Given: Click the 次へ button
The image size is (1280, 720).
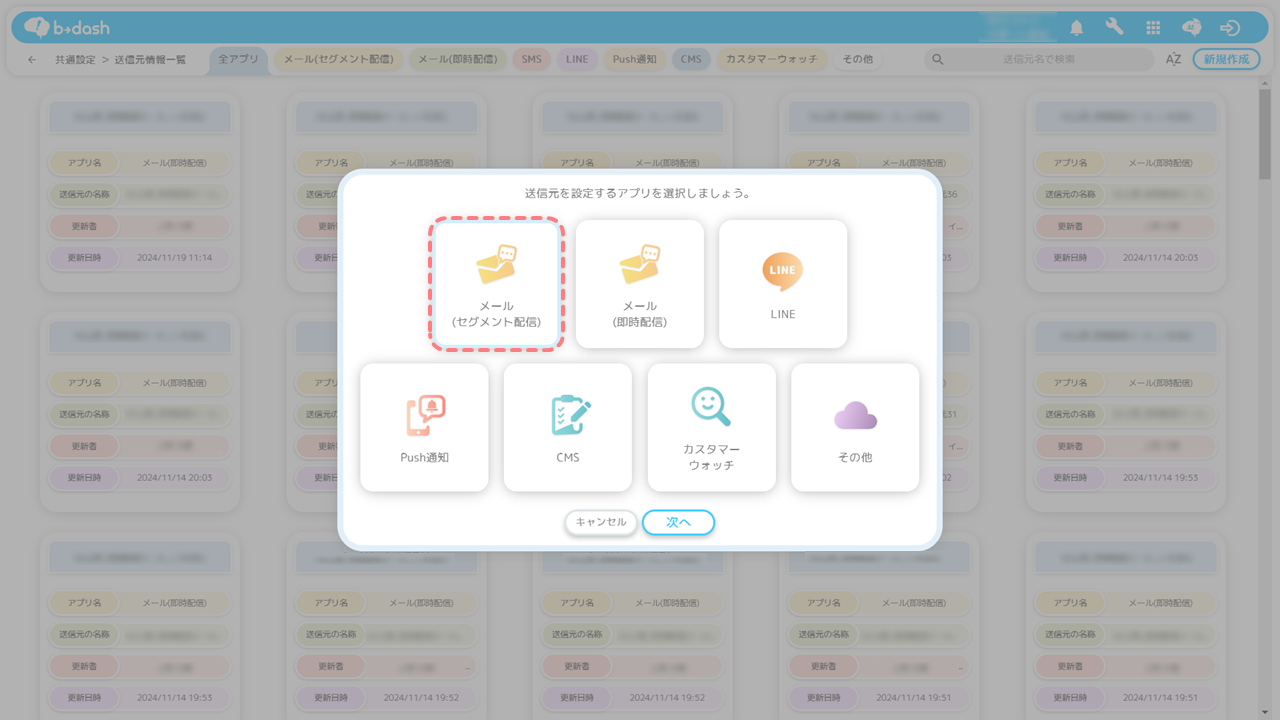Looking at the screenshot, I should coord(678,522).
